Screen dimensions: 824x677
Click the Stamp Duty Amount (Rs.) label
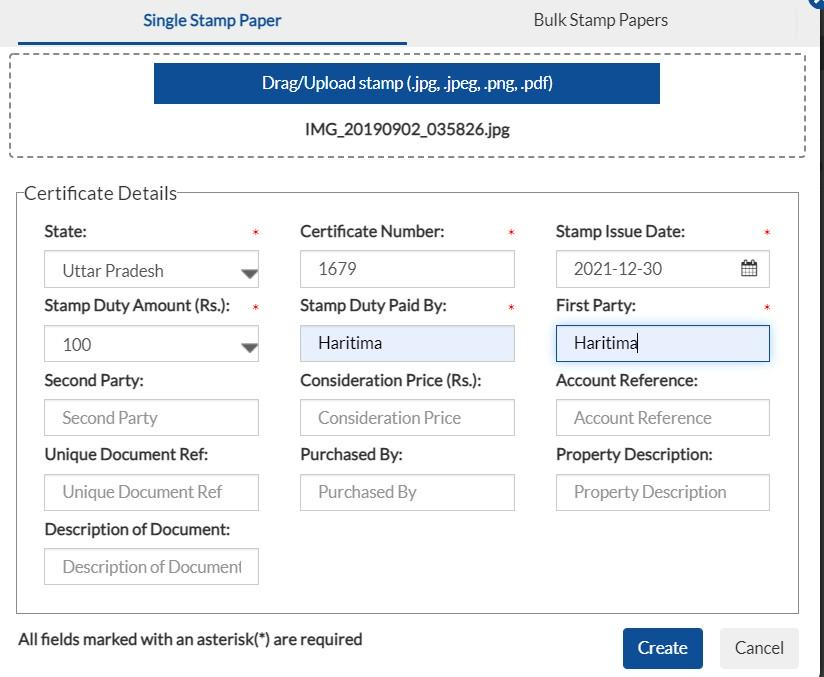[x=137, y=306]
